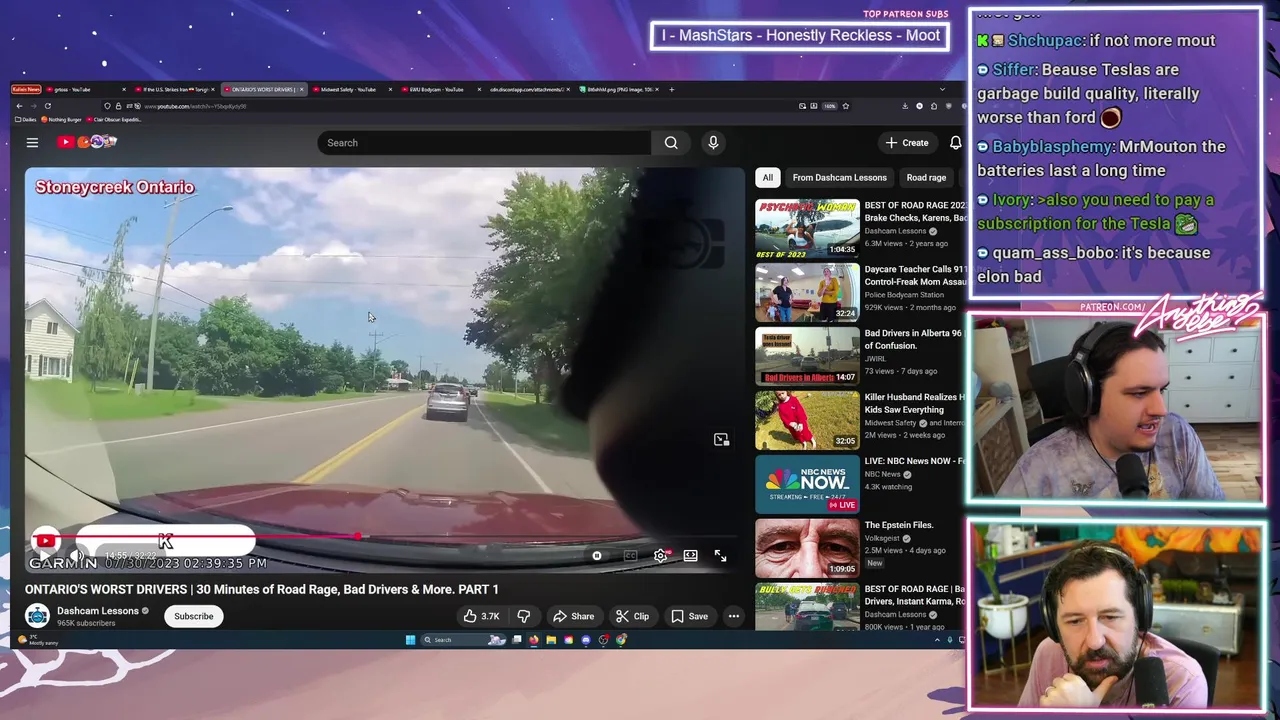Open the YouTube hamburger guide menu
The image size is (1280, 720).
[x=32, y=143]
